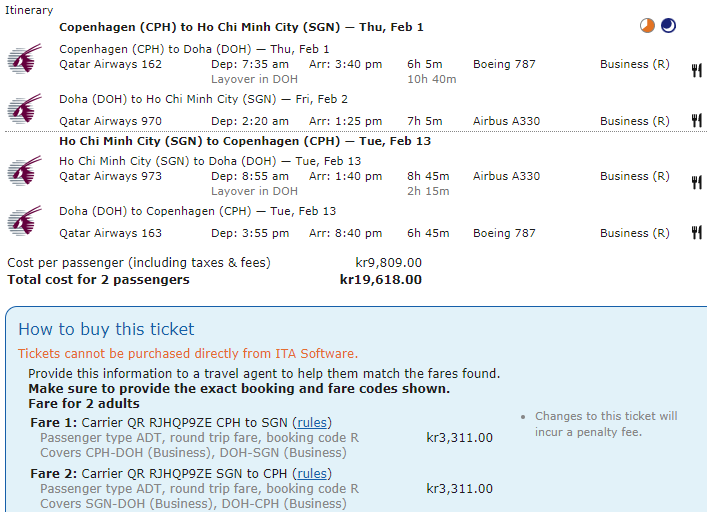Click the Qatar Airways logo for flight 973
This screenshot has width=707, height=512.
coord(25,170)
